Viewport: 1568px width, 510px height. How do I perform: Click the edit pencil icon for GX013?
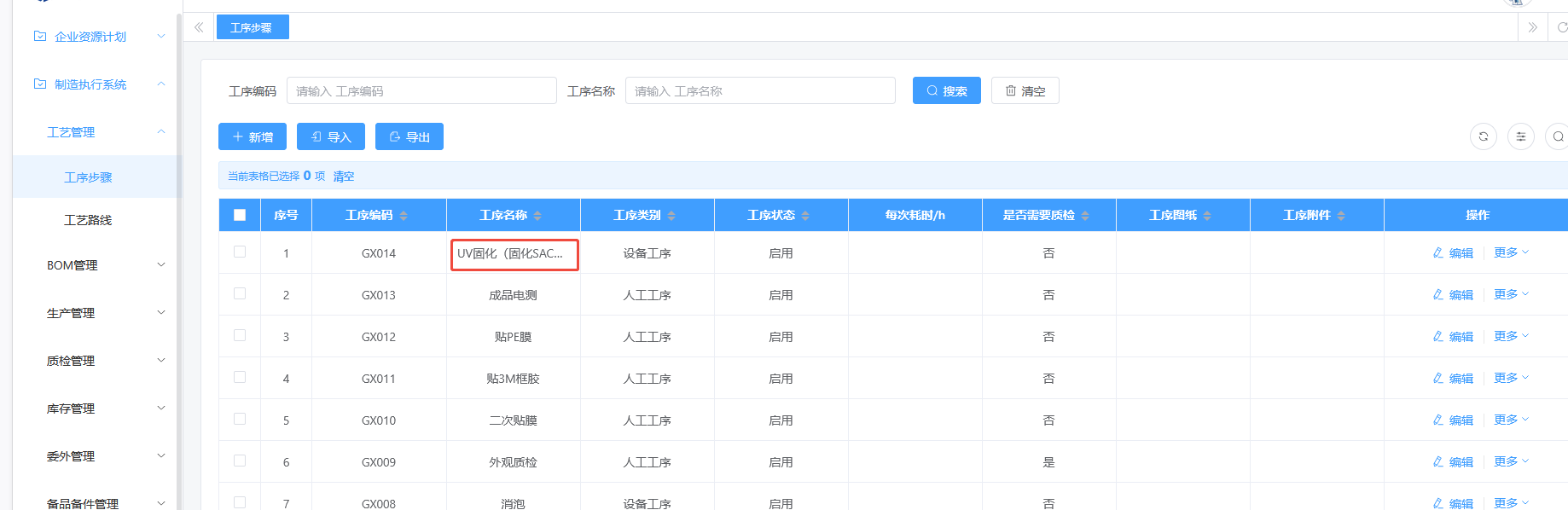coord(1438,294)
